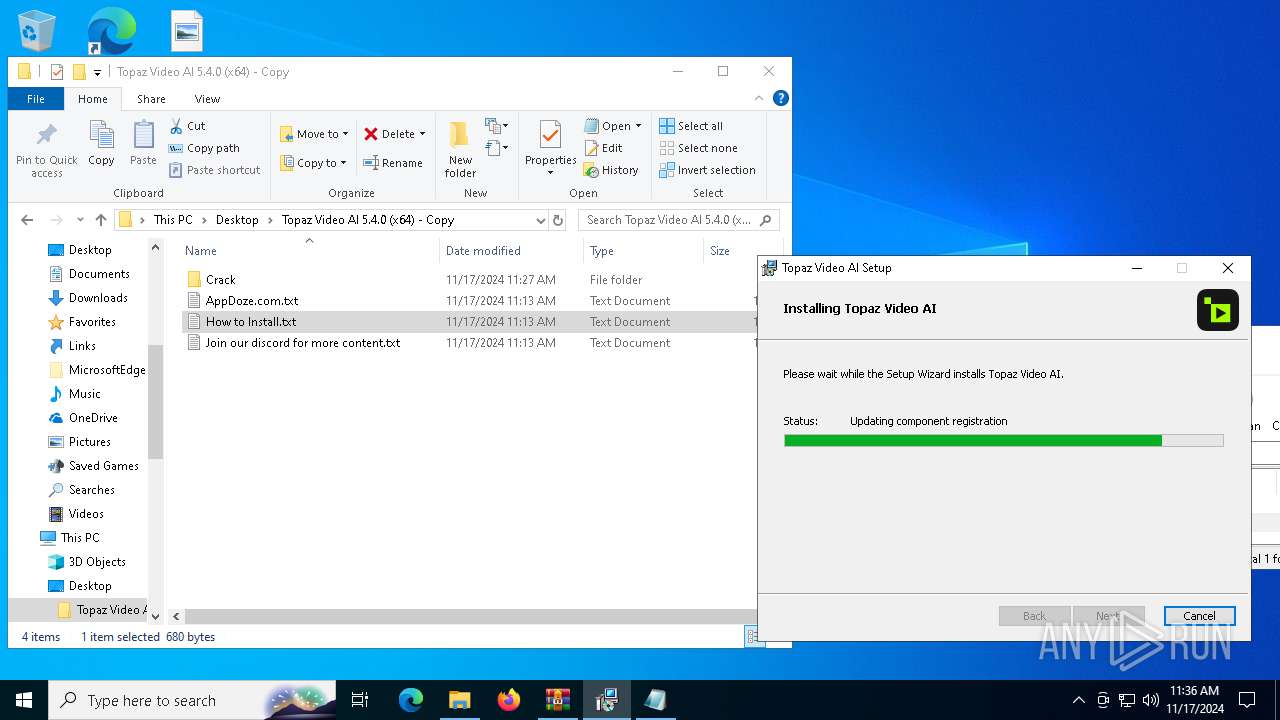
Task: Click This PC in the address breadcrumb
Action: click(173, 220)
